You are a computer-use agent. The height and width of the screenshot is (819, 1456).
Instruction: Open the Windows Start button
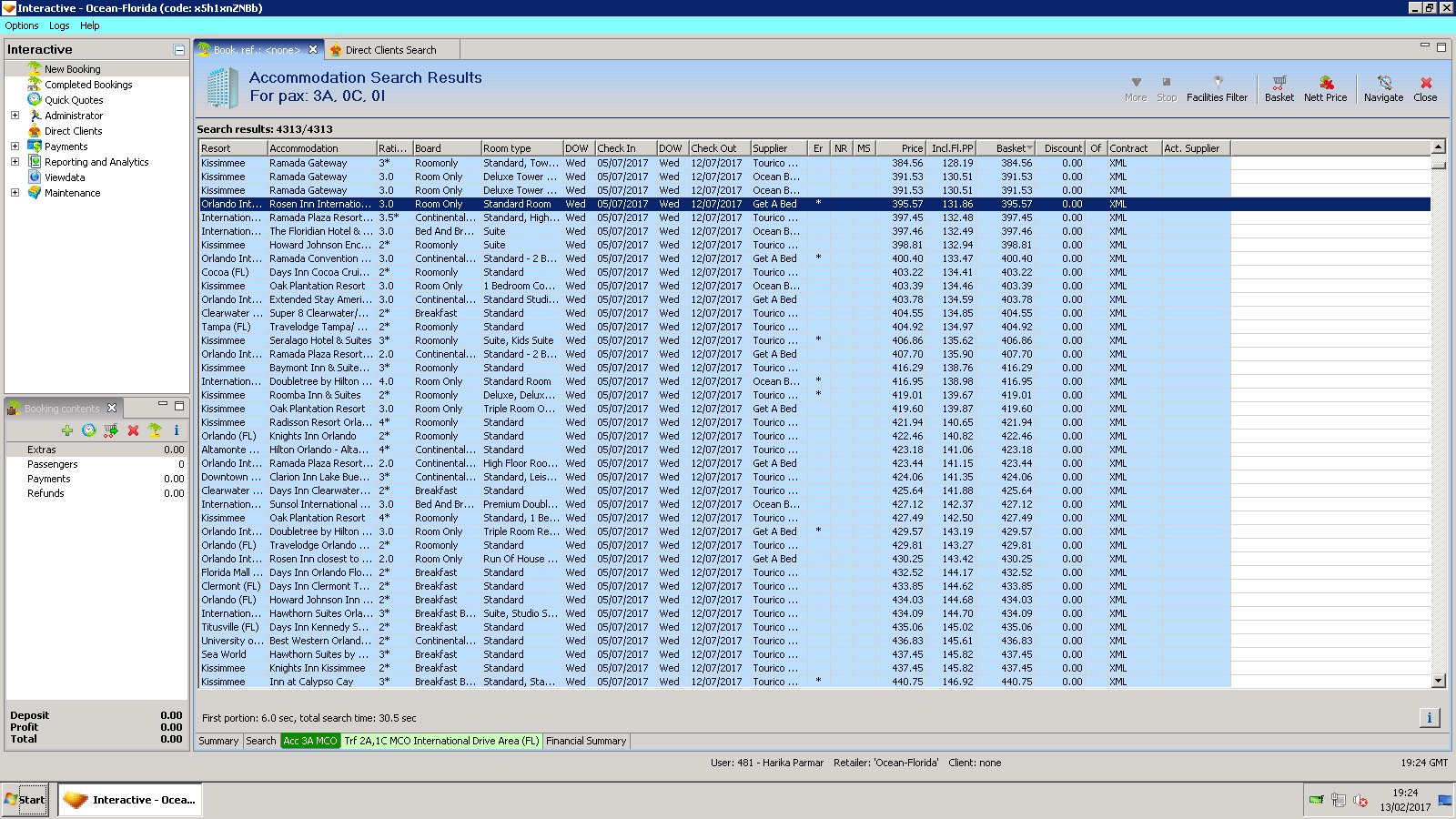click(x=25, y=800)
